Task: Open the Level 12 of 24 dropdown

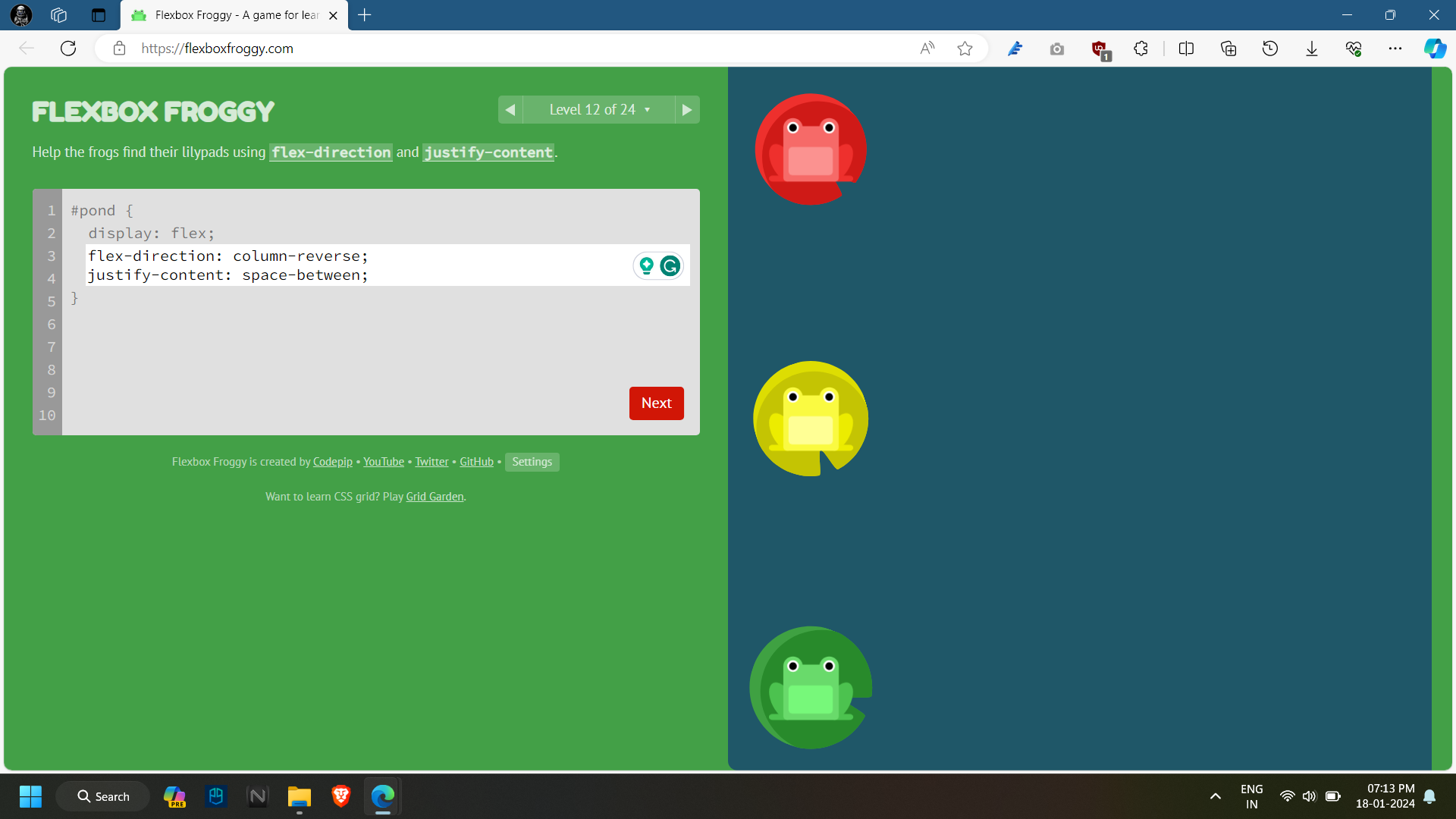Action: click(599, 110)
